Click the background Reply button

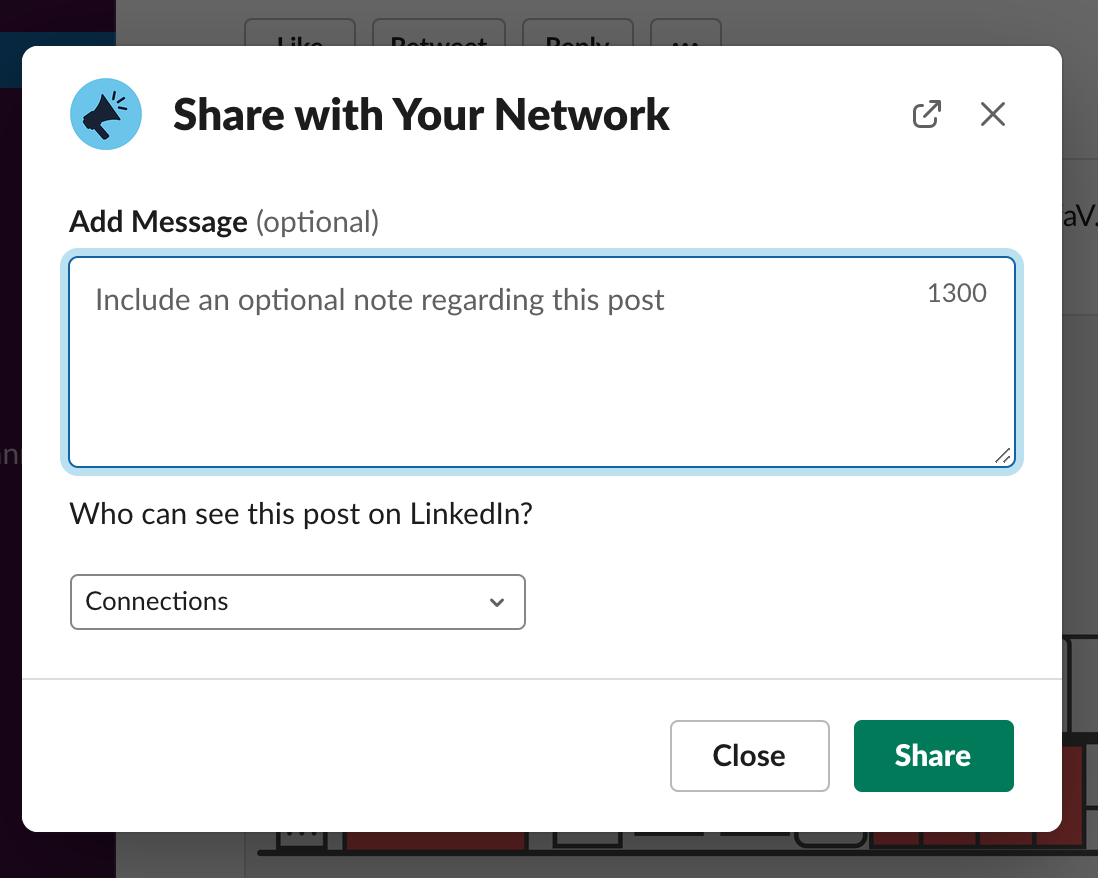pos(578,33)
